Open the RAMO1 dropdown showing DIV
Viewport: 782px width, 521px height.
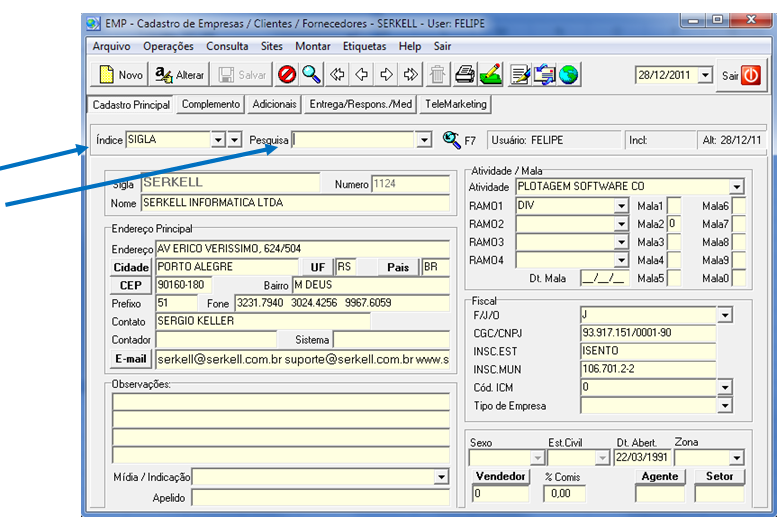pos(621,205)
